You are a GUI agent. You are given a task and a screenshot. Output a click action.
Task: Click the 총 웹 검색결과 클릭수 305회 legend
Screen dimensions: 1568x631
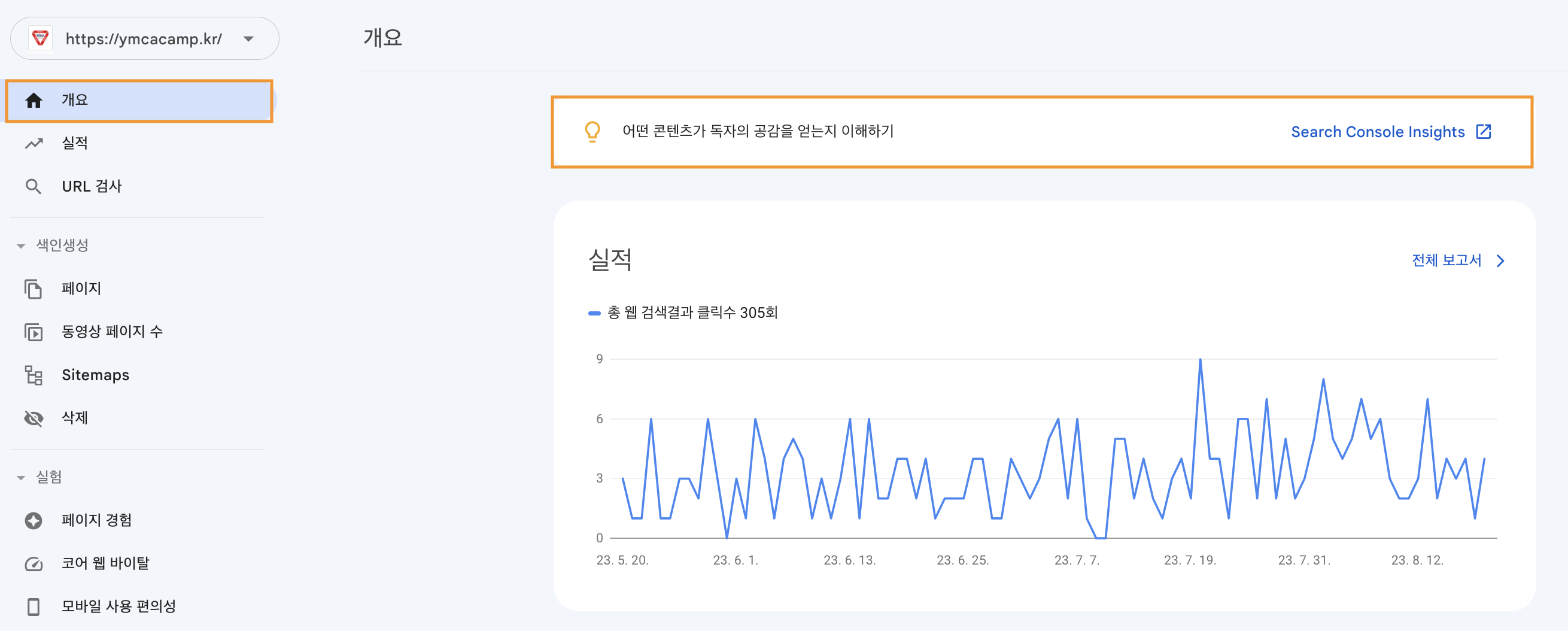point(692,313)
